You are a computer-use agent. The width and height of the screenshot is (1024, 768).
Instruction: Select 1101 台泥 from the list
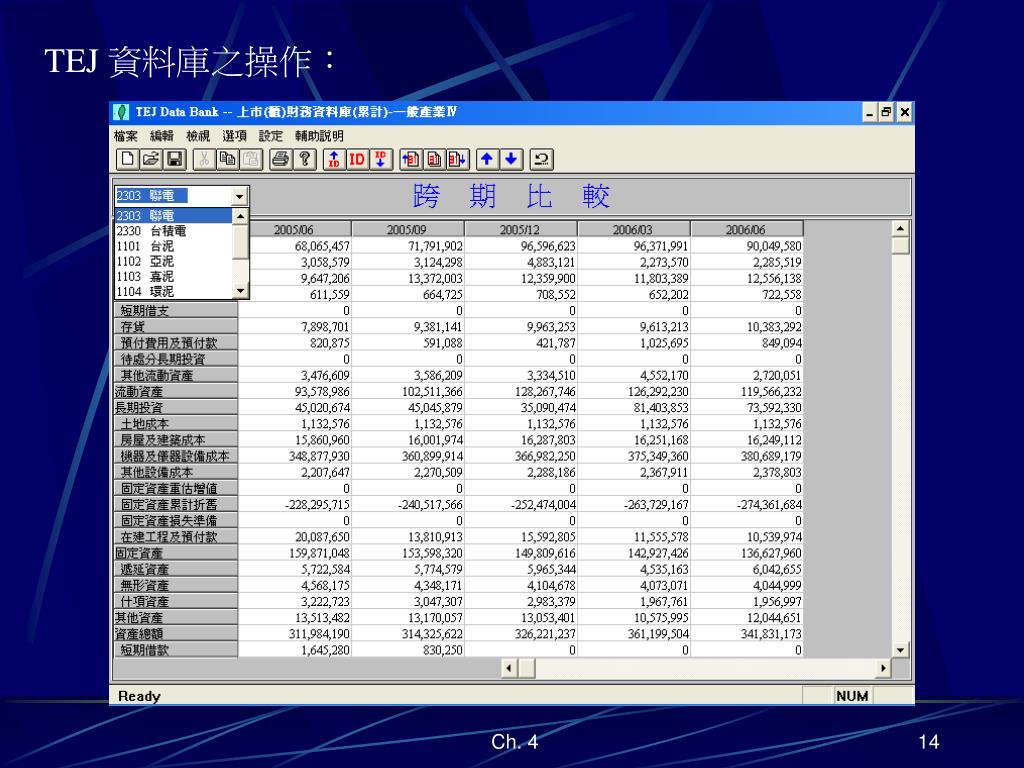[x=174, y=246]
